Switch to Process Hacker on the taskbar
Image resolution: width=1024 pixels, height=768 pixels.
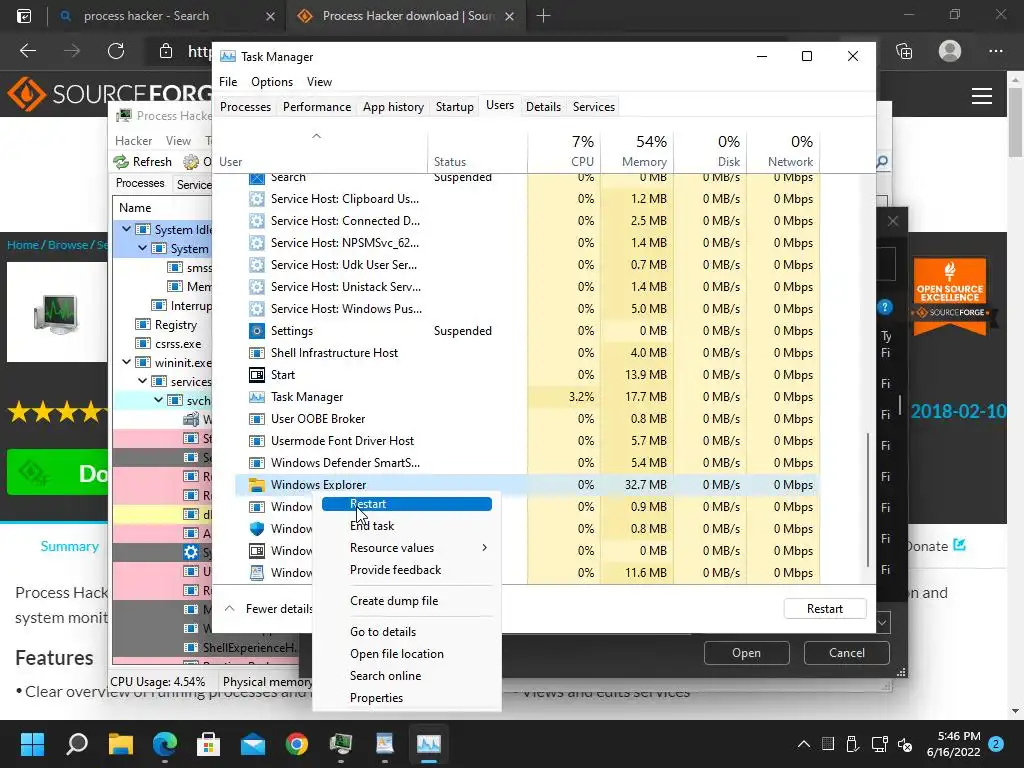[x=341, y=744]
